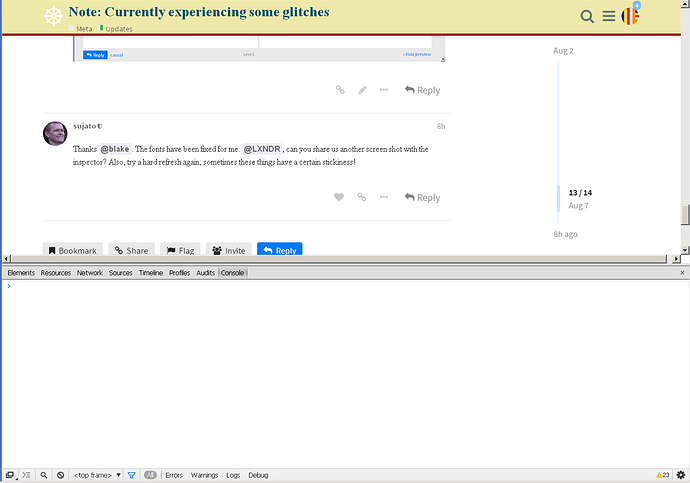Screen dimensions: 690x483
Task: Click the console input prompt
Action: pyautogui.click(x=345, y=286)
